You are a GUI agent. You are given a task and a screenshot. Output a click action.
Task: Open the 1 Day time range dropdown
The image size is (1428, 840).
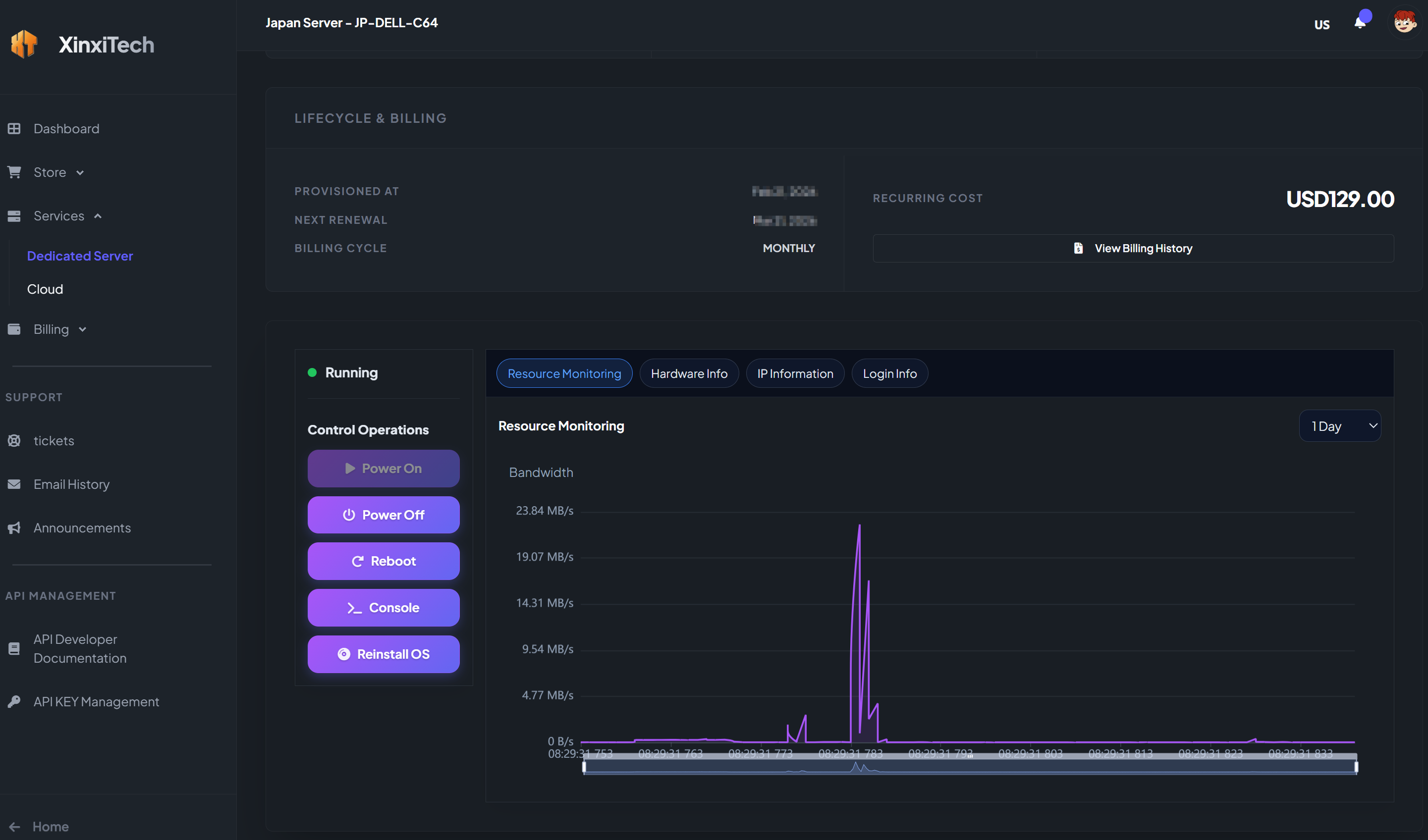[x=1340, y=425]
